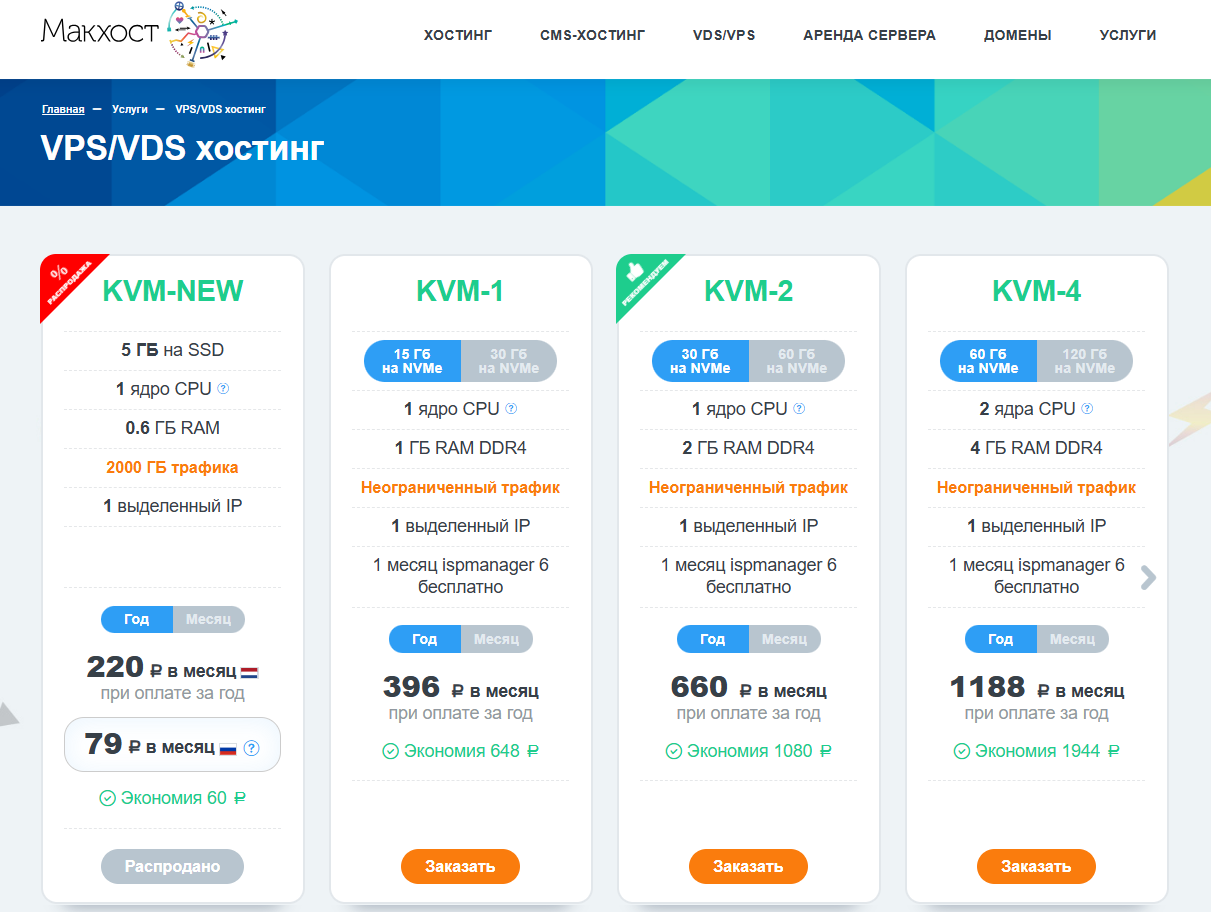Screen dimensions: 1211x912
Task: Click the 1188 ₽ в месяц price
Action: click(x=1036, y=688)
